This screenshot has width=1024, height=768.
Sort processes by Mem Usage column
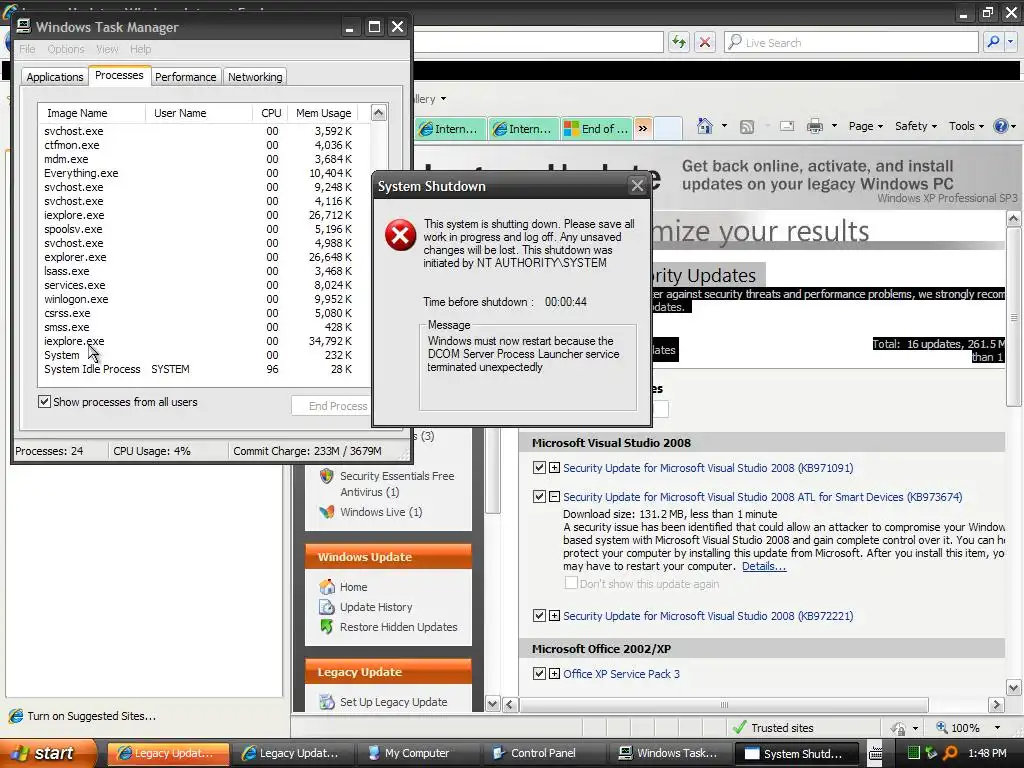point(323,113)
